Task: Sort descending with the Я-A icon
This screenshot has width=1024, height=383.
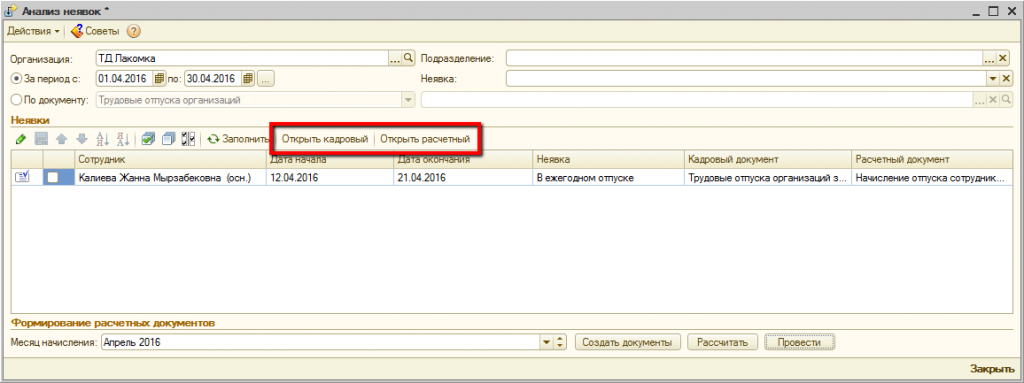Action: click(x=123, y=139)
